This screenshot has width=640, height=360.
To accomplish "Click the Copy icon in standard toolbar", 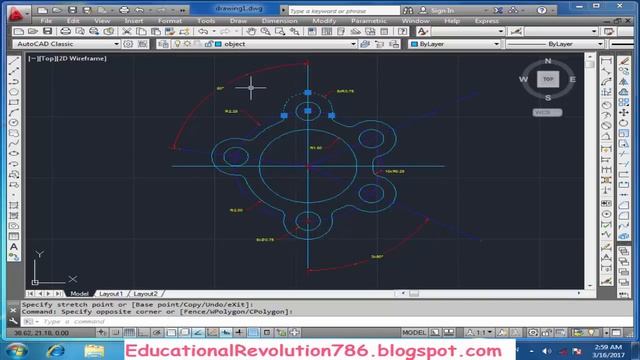I will (x=141, y=31).
